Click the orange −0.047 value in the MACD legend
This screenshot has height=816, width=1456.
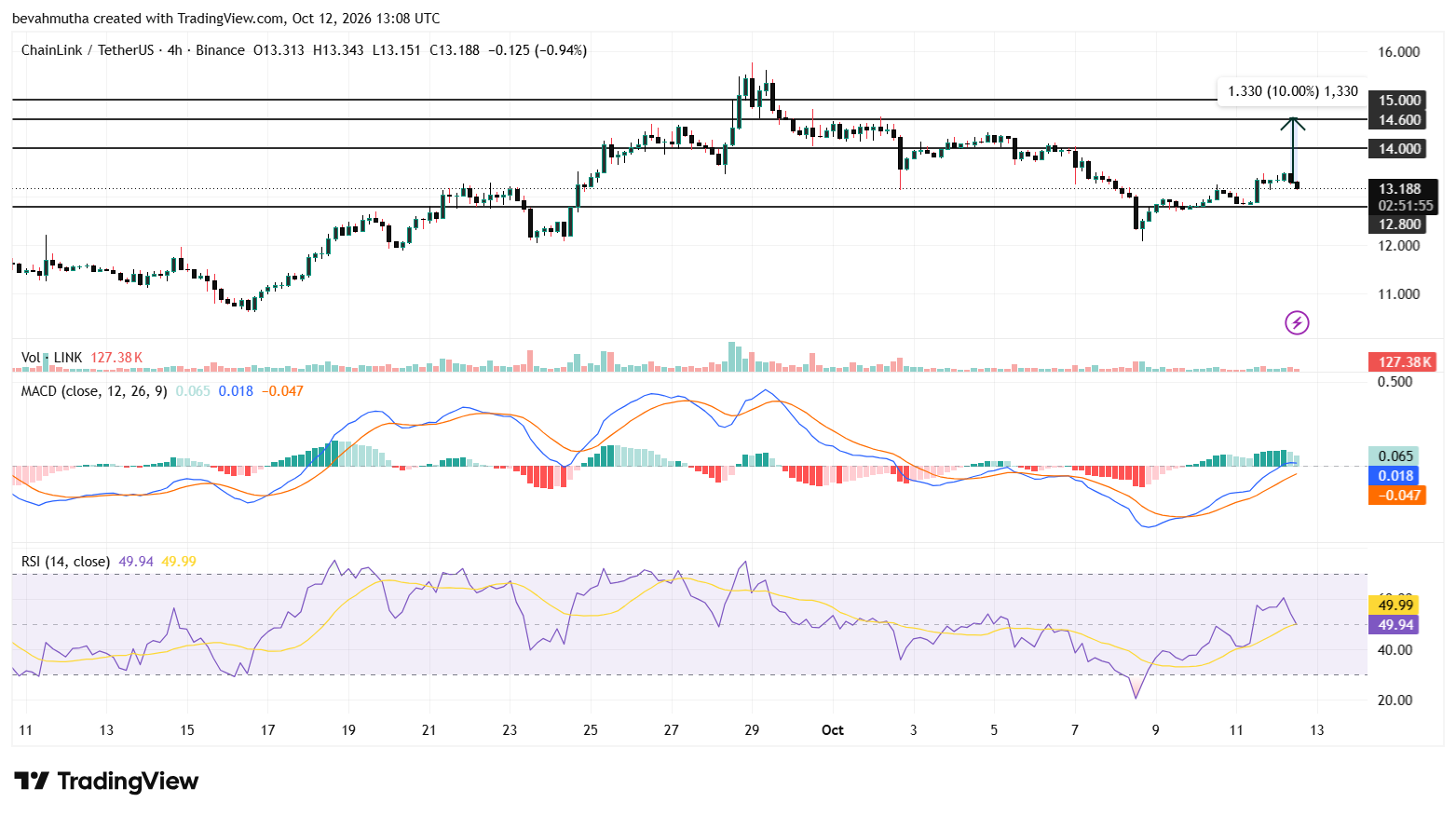click(x=282, y=391)
